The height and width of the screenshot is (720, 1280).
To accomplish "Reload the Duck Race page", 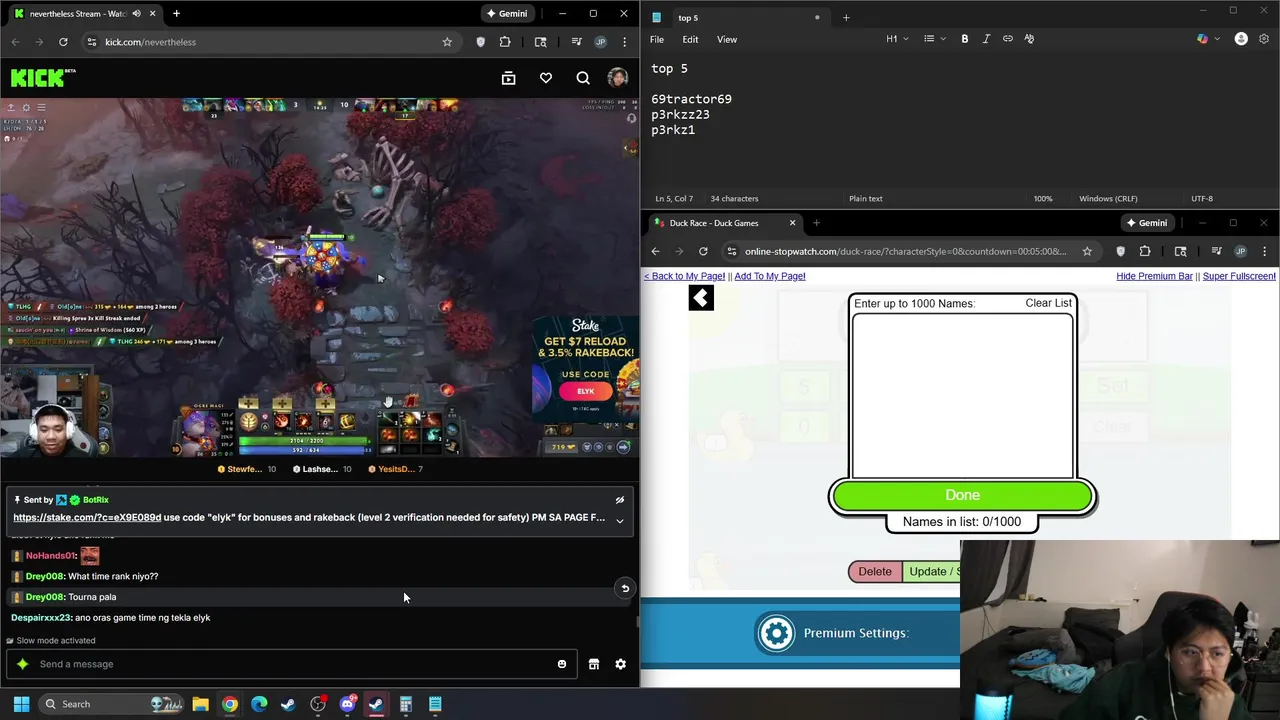I will (703, 251).
